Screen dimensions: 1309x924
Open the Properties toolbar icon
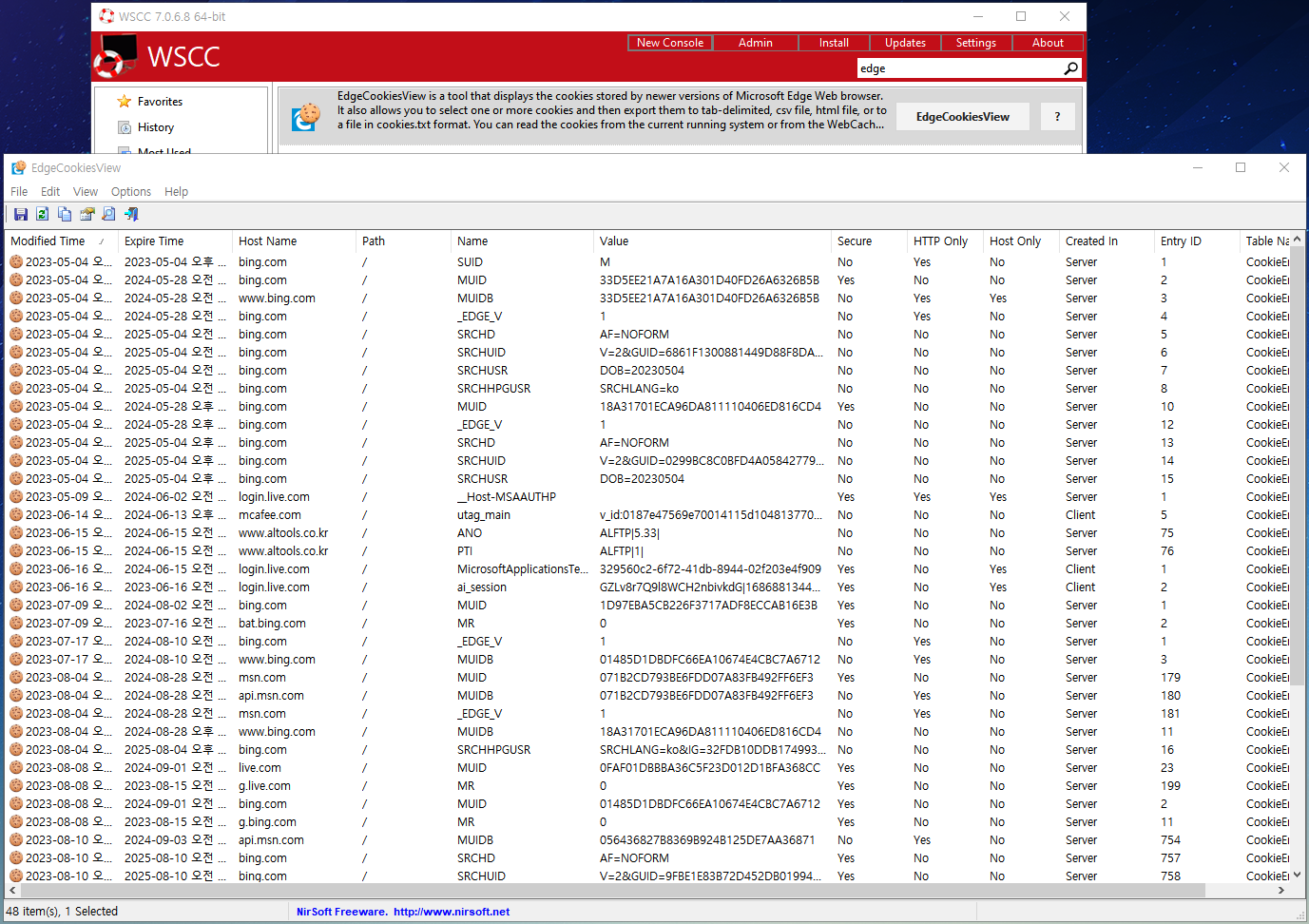tap(87, 215)
